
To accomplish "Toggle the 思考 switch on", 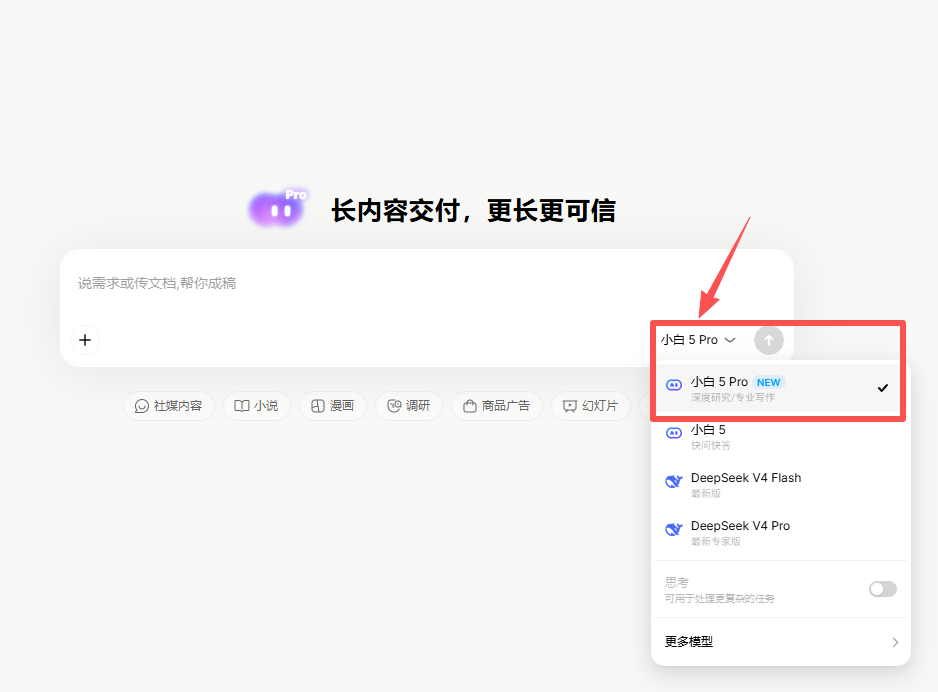I will (x=883, y=589).
